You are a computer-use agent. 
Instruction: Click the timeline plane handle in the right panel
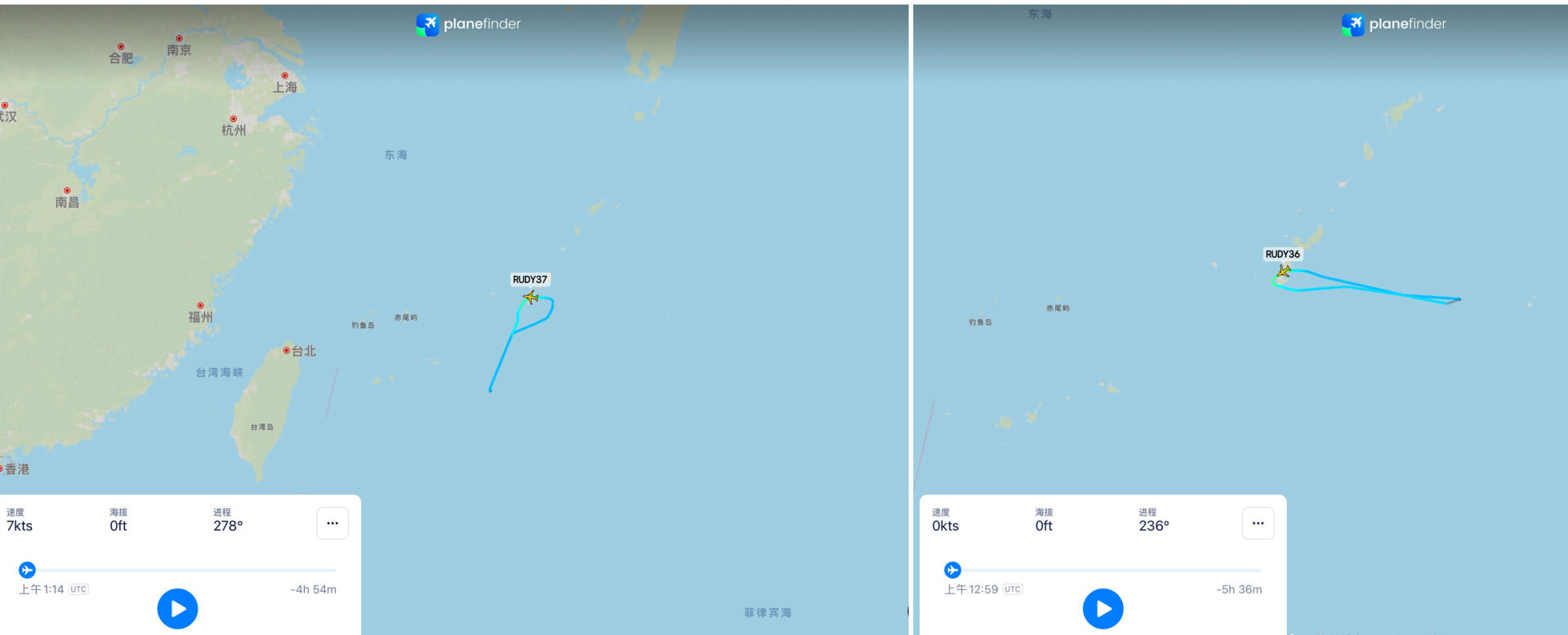pos(952,570)
